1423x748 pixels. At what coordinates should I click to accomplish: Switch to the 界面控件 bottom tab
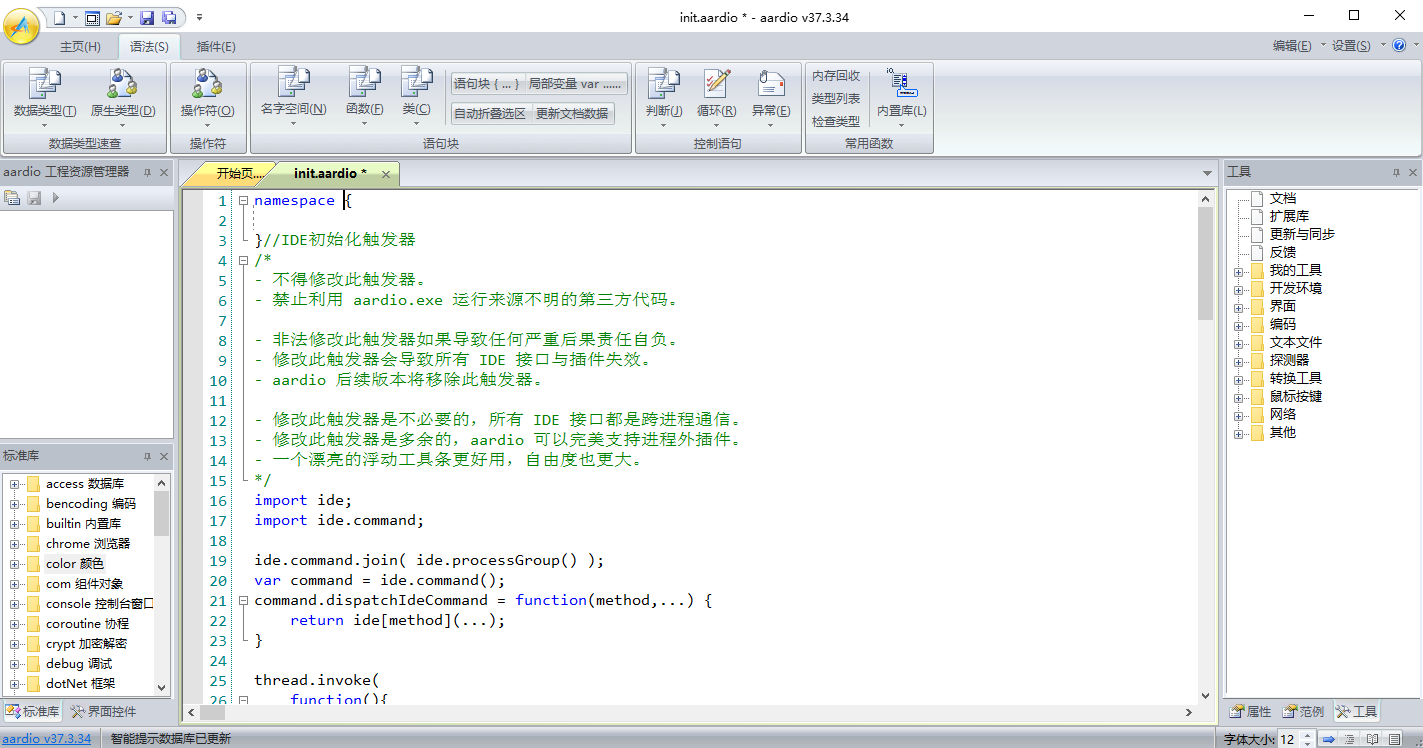(x=103, y=712)
